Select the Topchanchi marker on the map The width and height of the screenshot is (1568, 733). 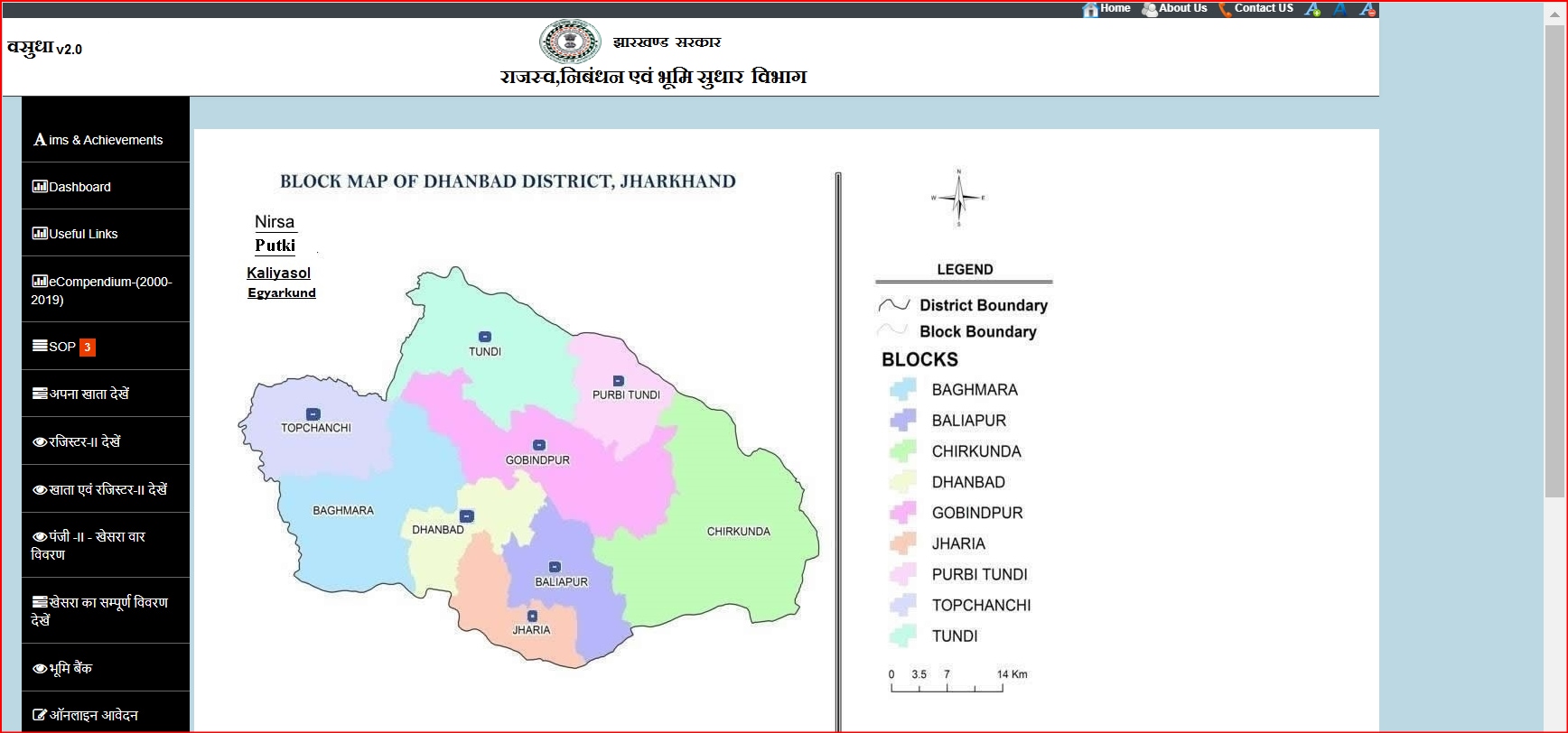313,414
